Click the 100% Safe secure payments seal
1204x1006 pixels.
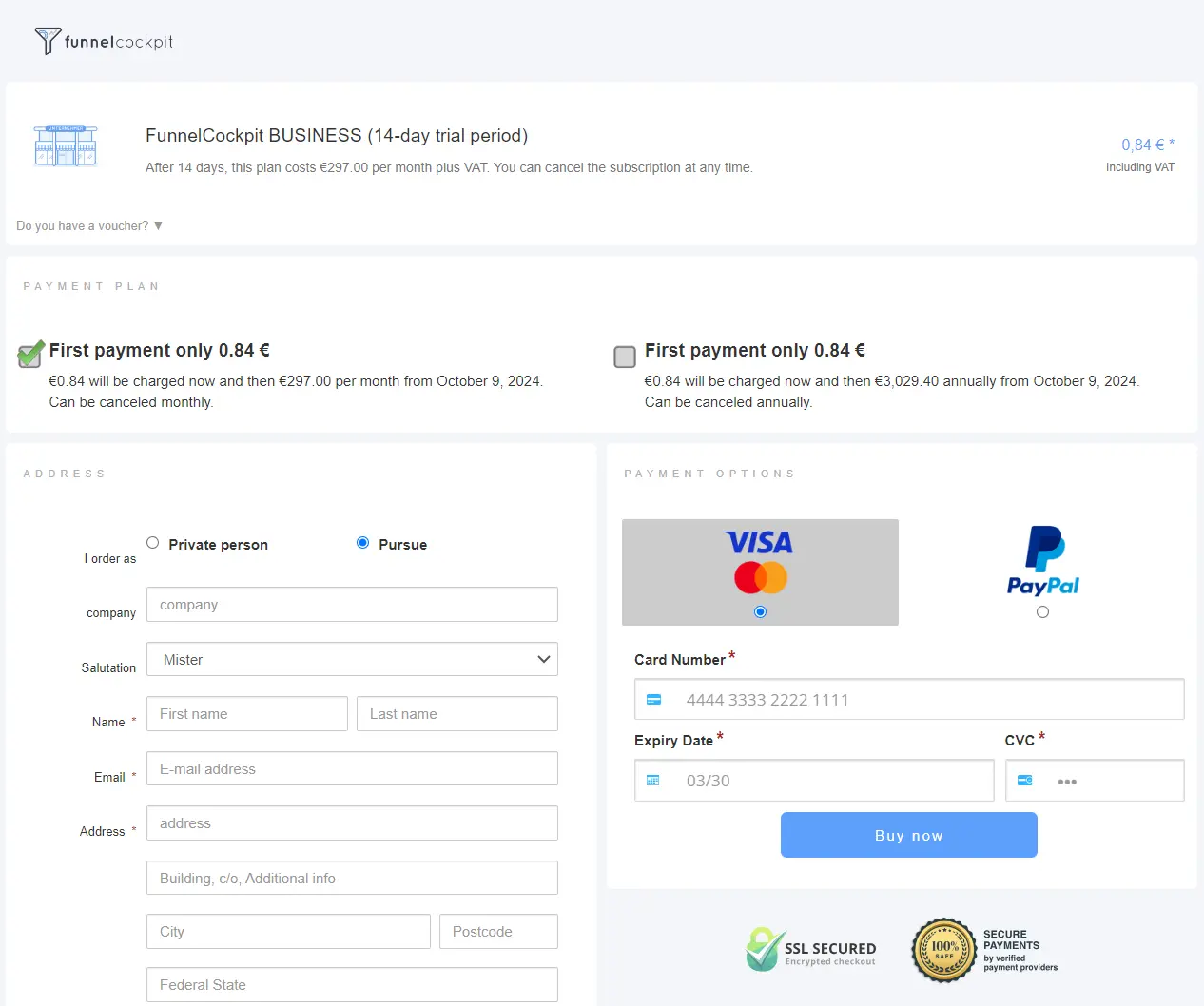943,949
